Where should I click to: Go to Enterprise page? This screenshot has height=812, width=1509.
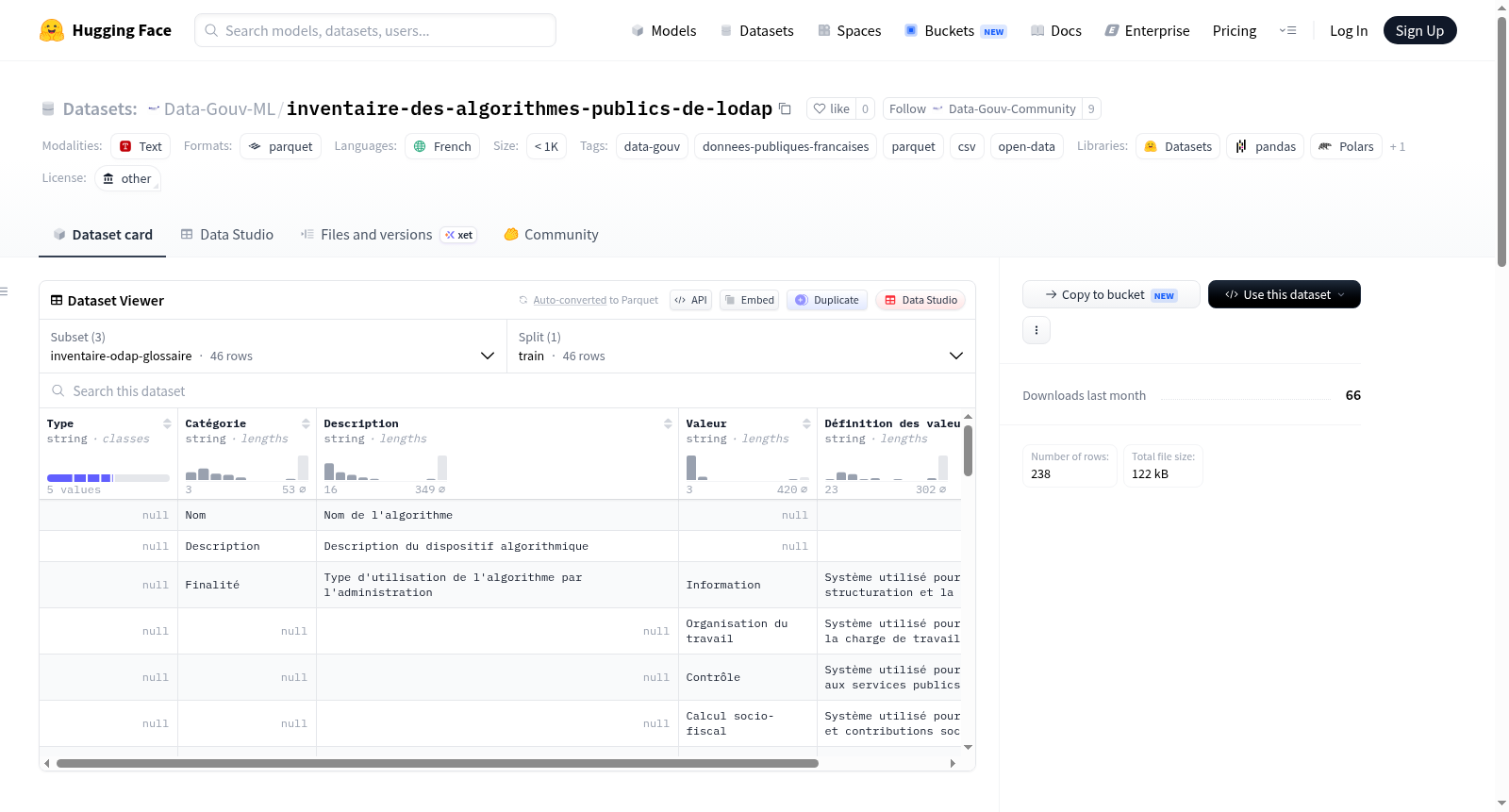[1147, 30]
